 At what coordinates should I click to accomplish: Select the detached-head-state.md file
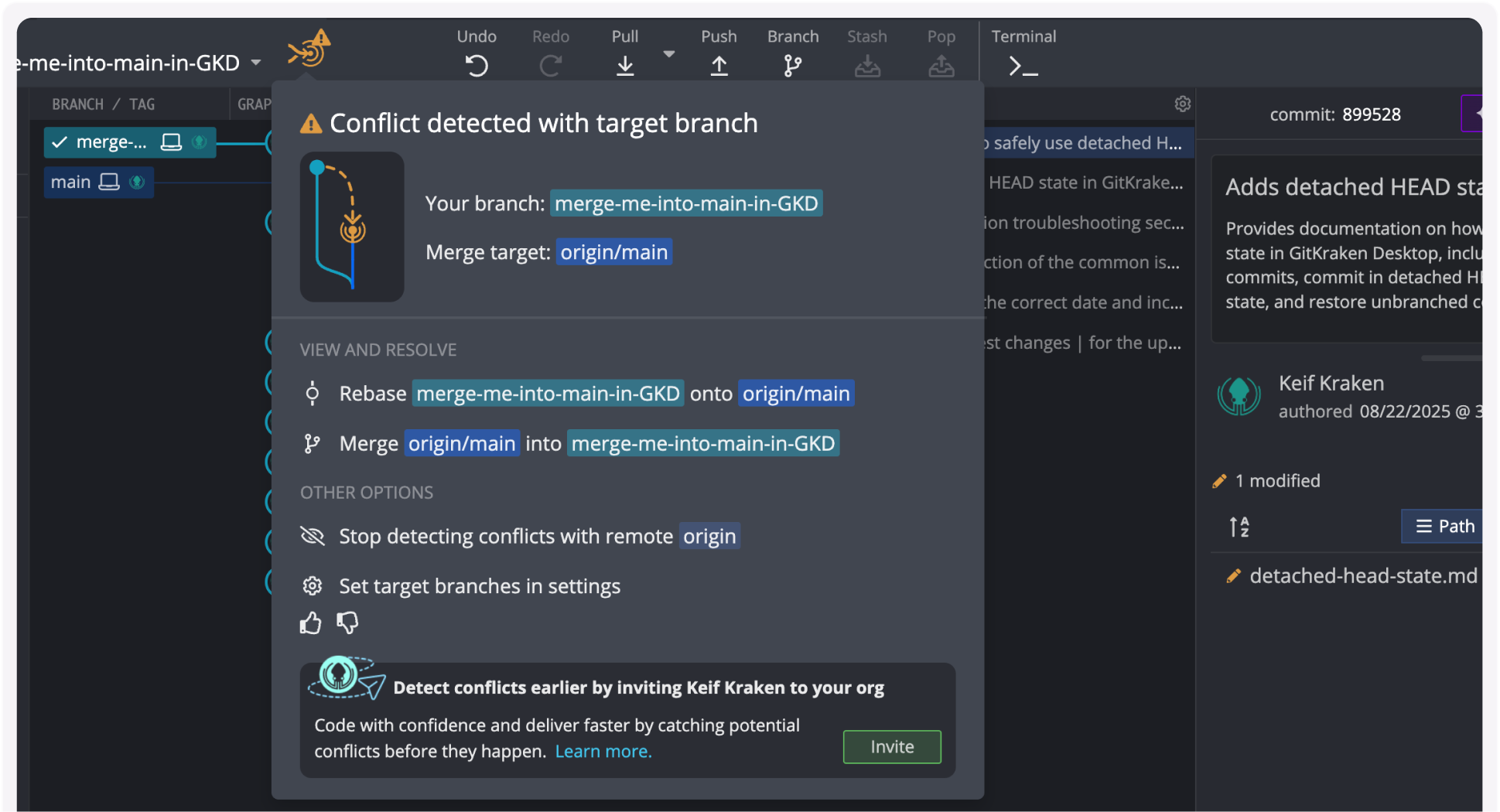(1362, 576)
